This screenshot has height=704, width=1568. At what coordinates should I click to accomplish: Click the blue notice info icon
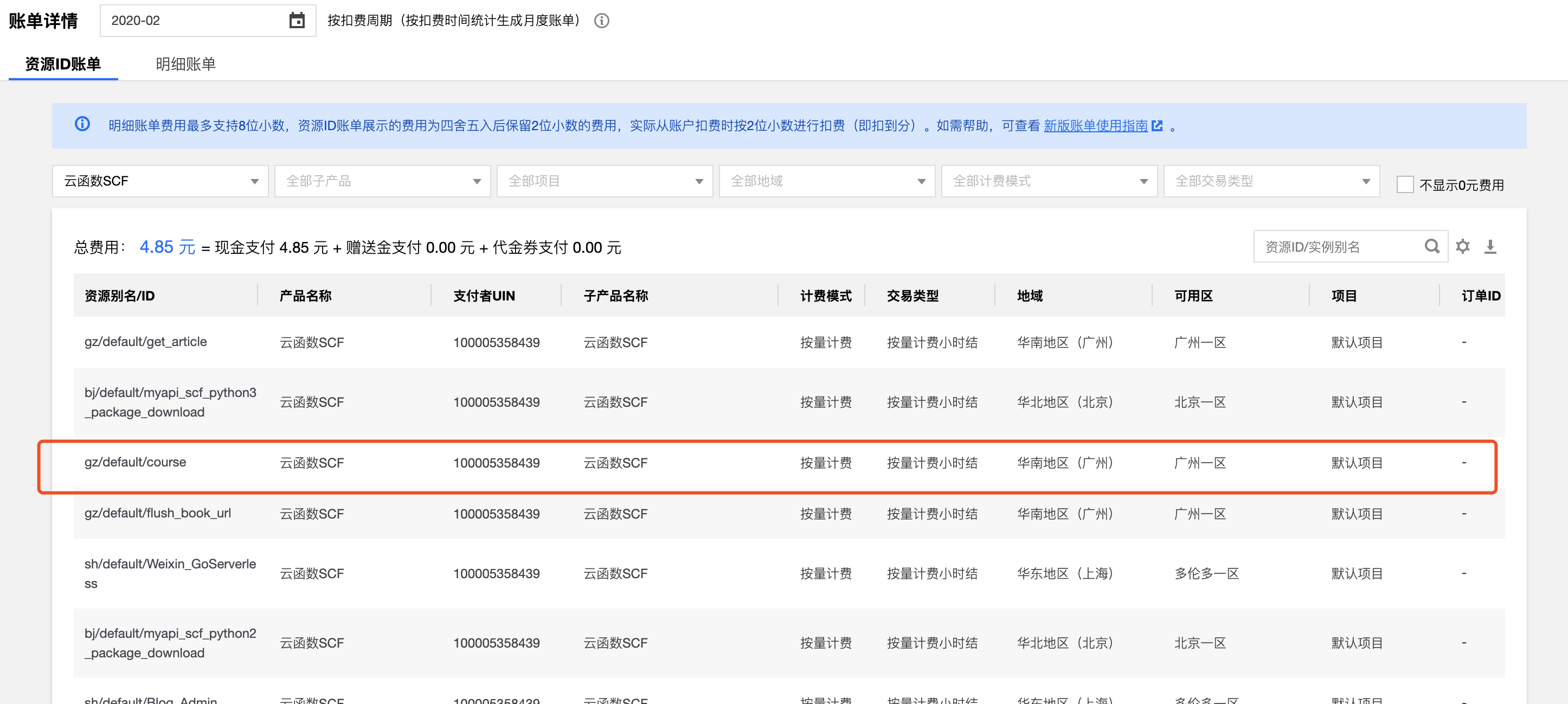82,124
